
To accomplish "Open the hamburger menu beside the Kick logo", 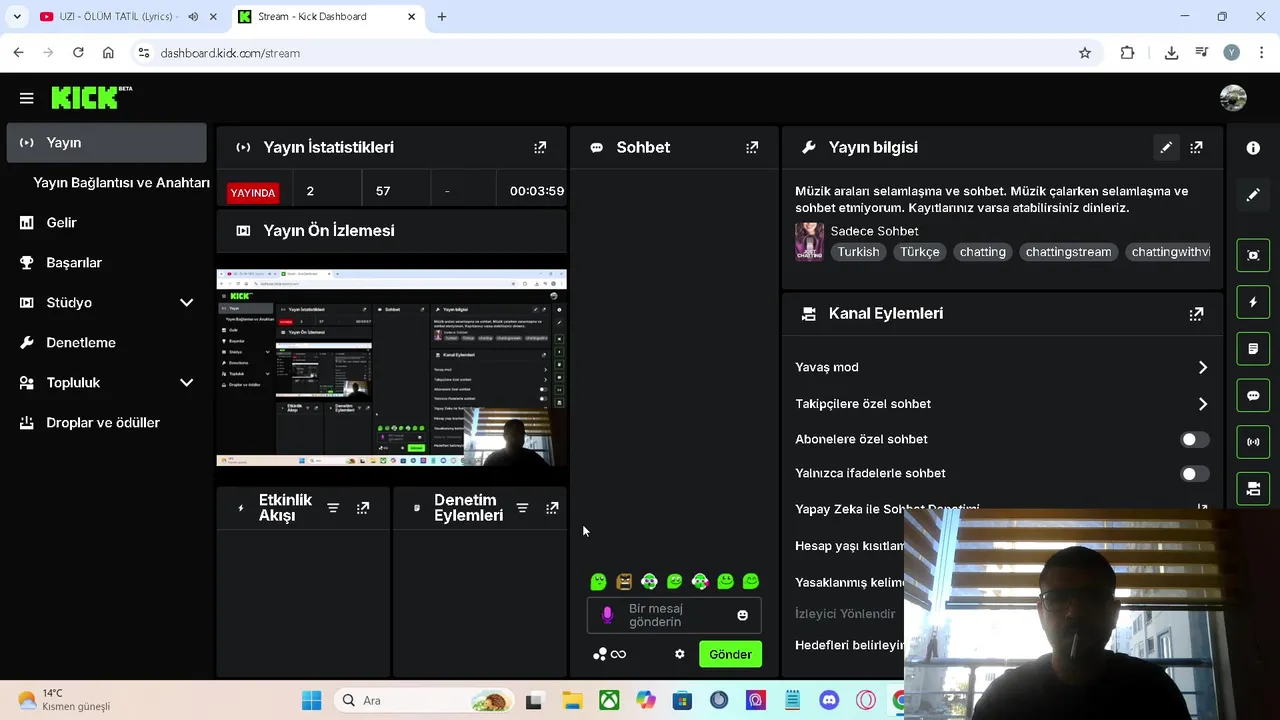I will point(26,98).
